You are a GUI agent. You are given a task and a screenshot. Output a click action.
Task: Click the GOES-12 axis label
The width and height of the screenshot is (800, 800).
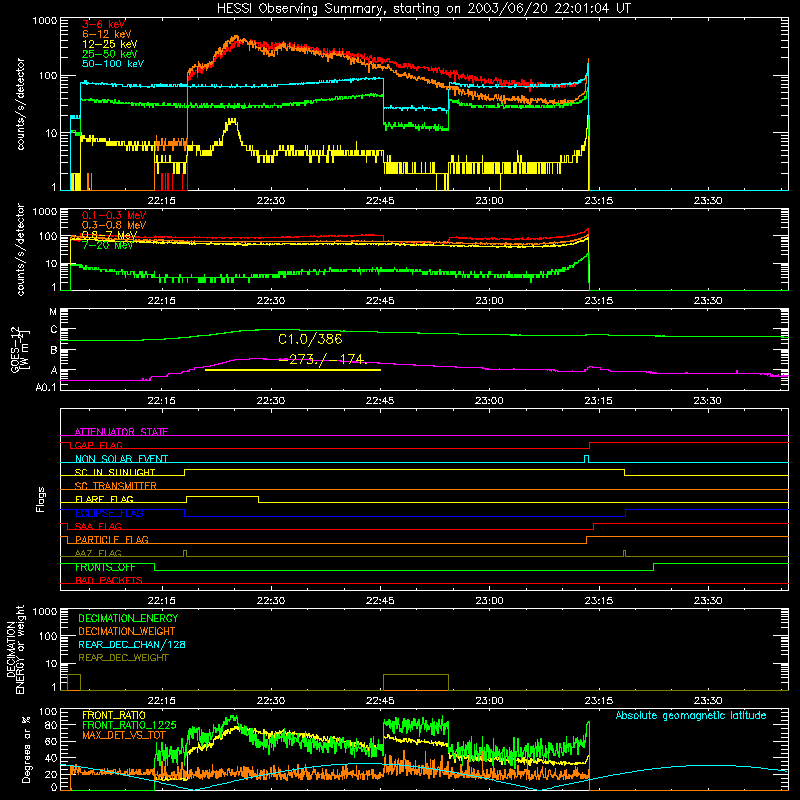point(20,349)
